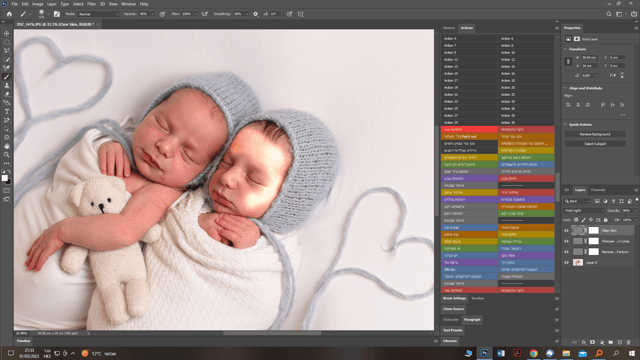This screenshot has height=360, width=640.
Task: Switch to the Channels tab
Action: (x=598, y=190)
